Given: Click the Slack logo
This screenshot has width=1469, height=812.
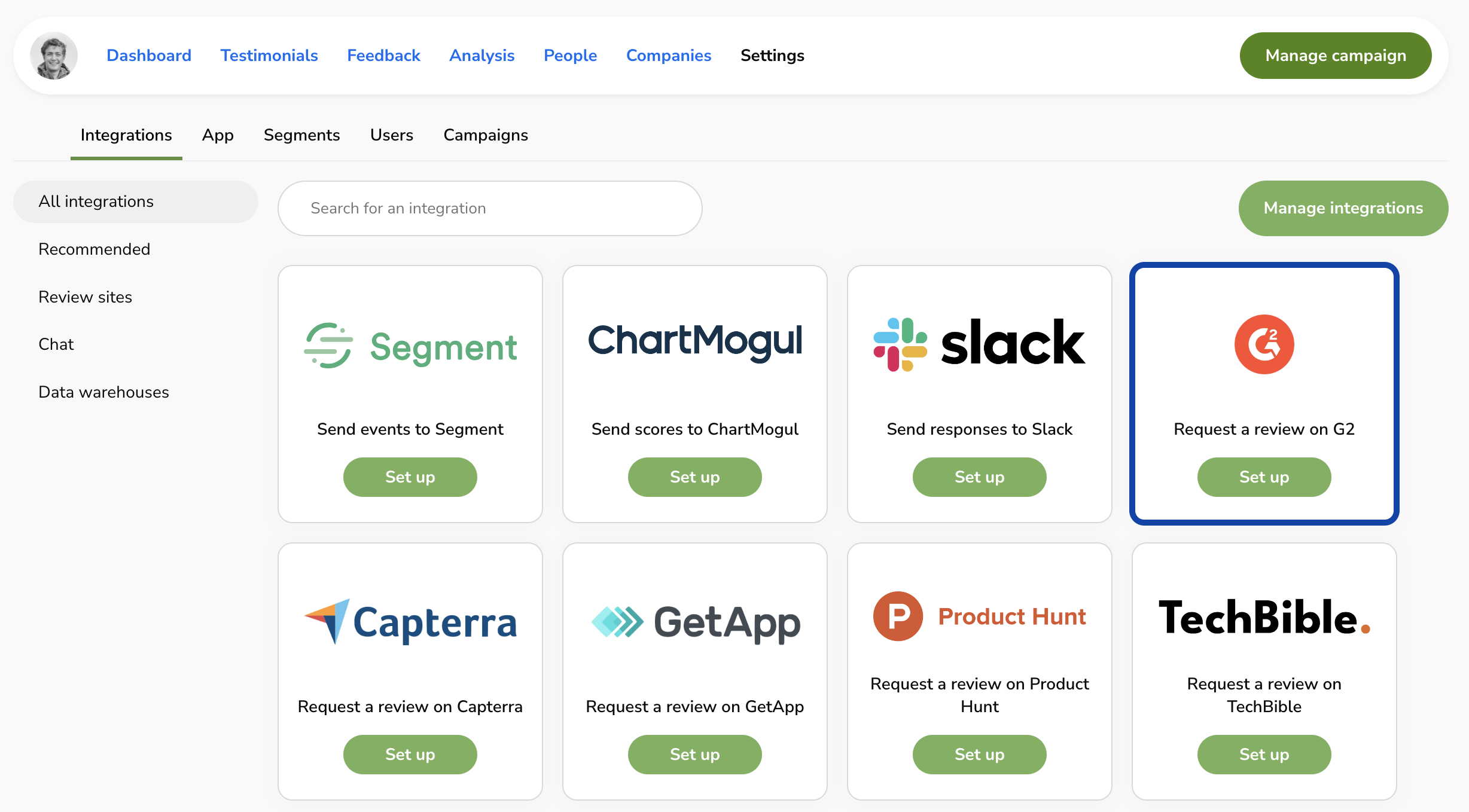Looking at the screenshot, I should 979,343.
